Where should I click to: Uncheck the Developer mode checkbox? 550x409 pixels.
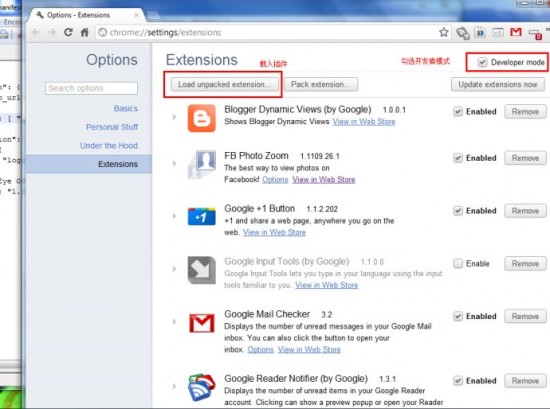482,62
